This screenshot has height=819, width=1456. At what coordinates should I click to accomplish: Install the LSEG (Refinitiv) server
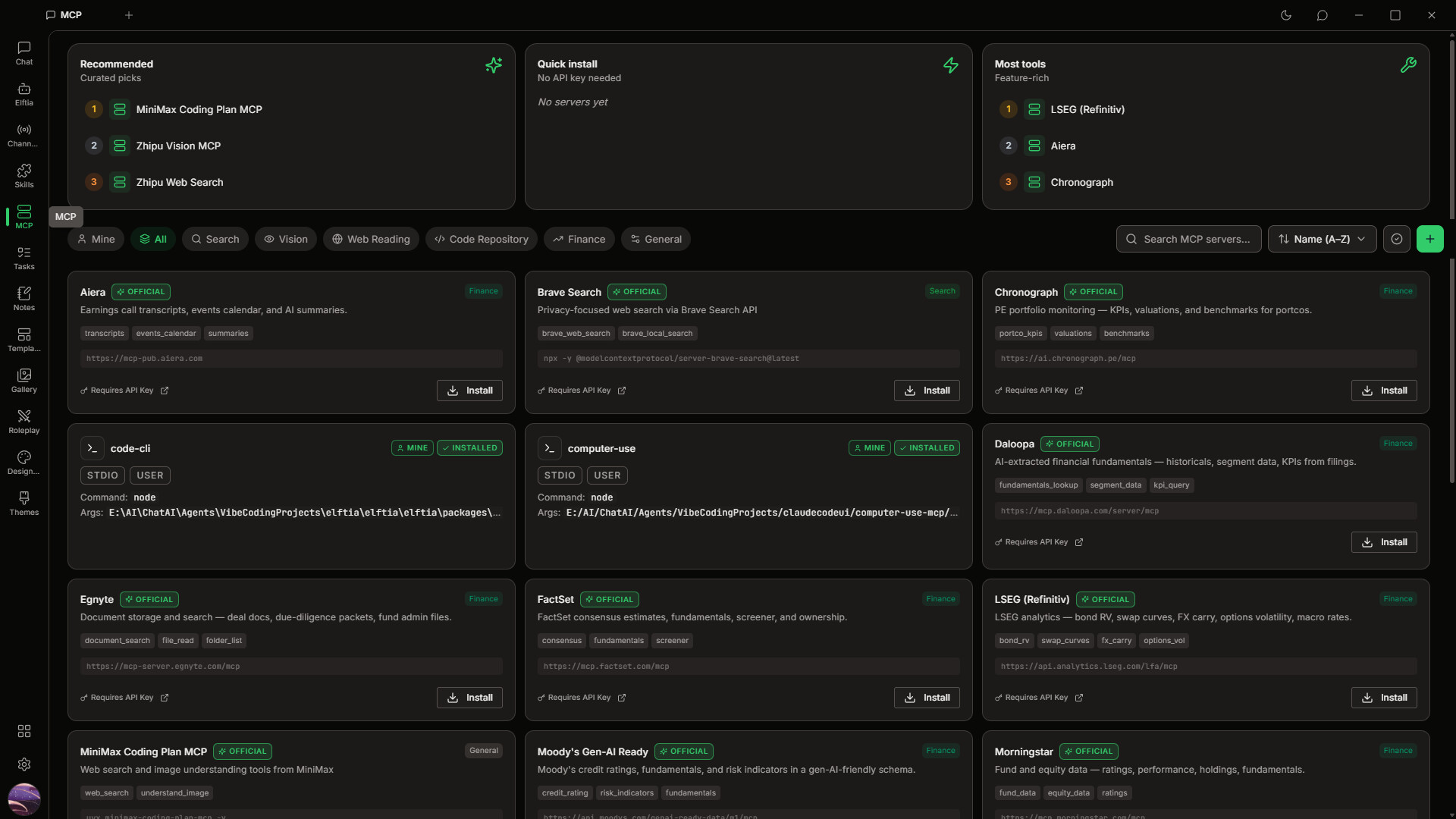1384,698
